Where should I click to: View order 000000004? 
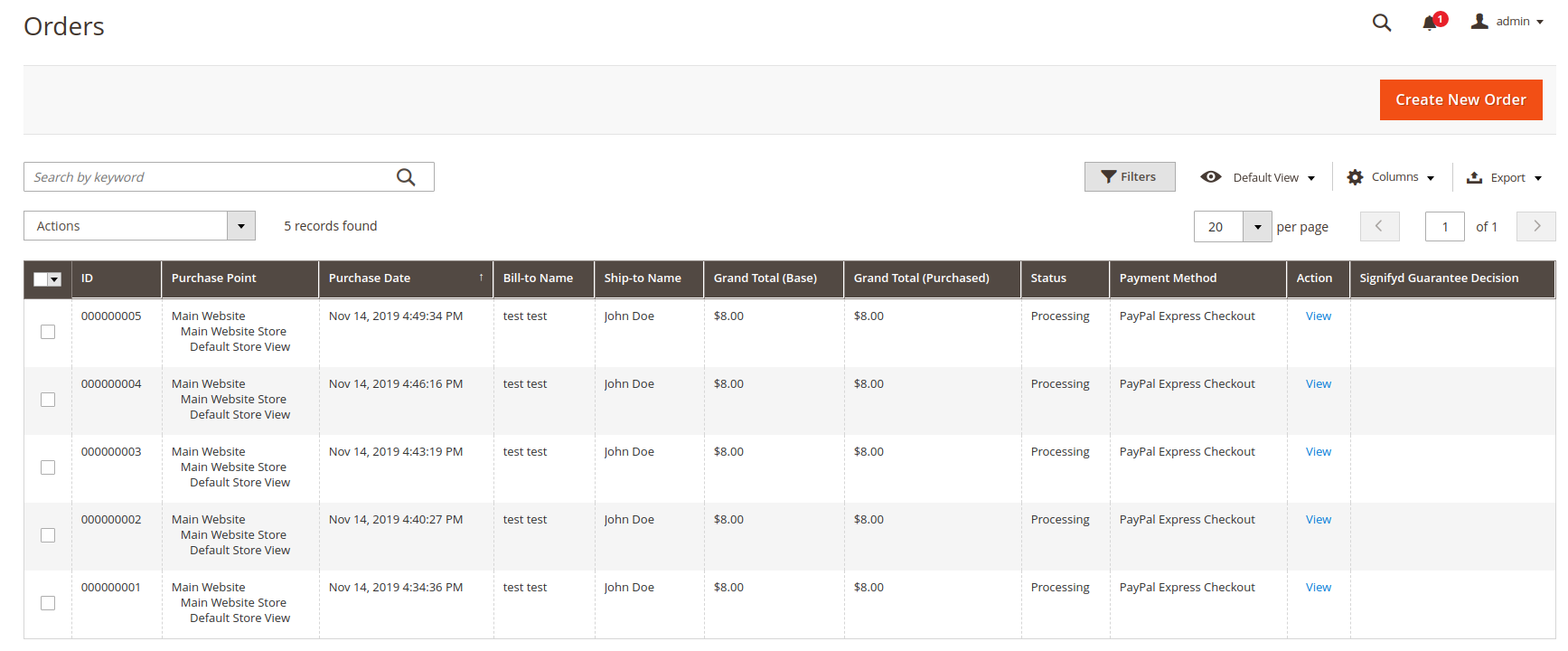coord(1318,384)
